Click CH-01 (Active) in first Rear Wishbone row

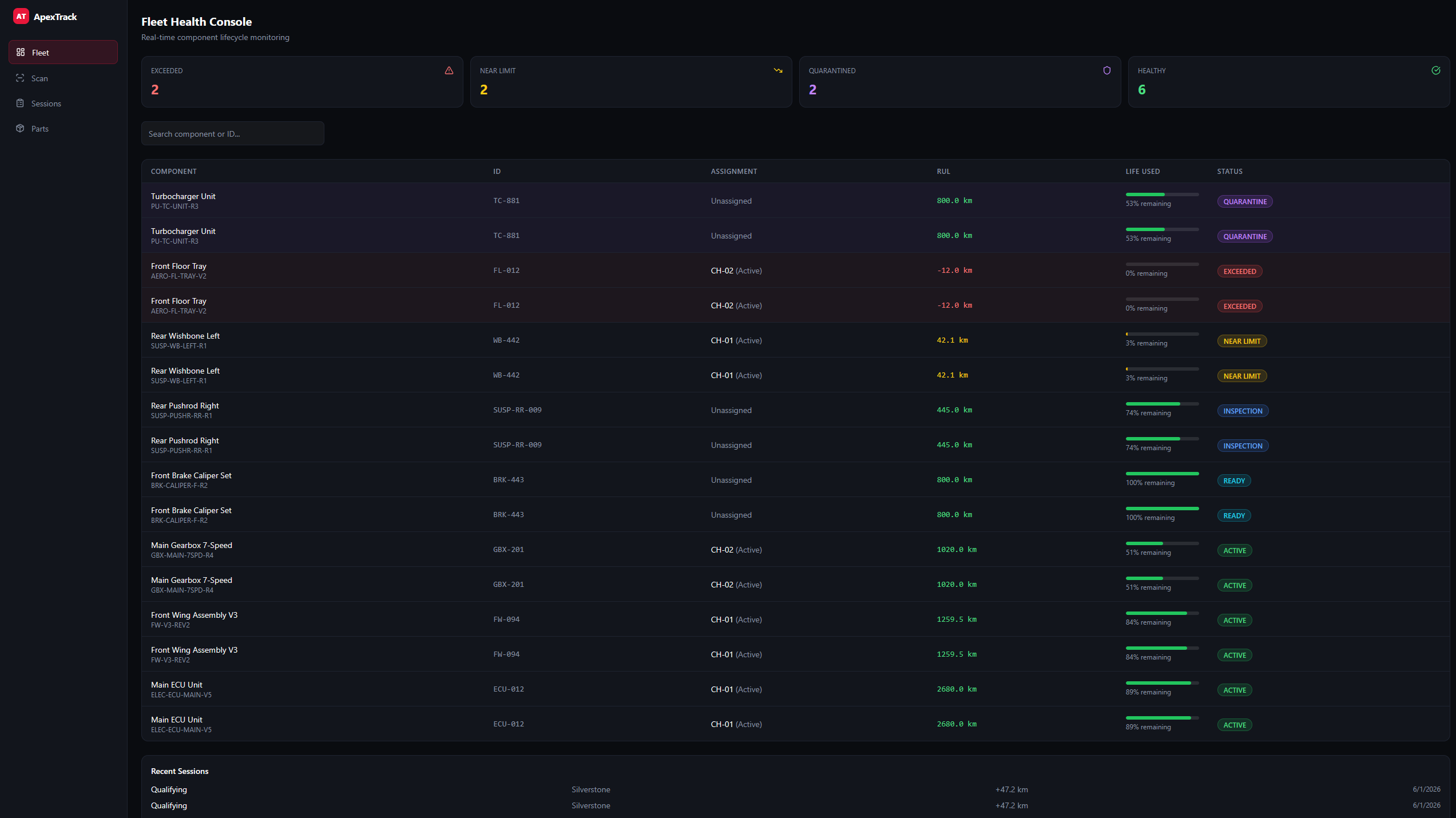736,340
